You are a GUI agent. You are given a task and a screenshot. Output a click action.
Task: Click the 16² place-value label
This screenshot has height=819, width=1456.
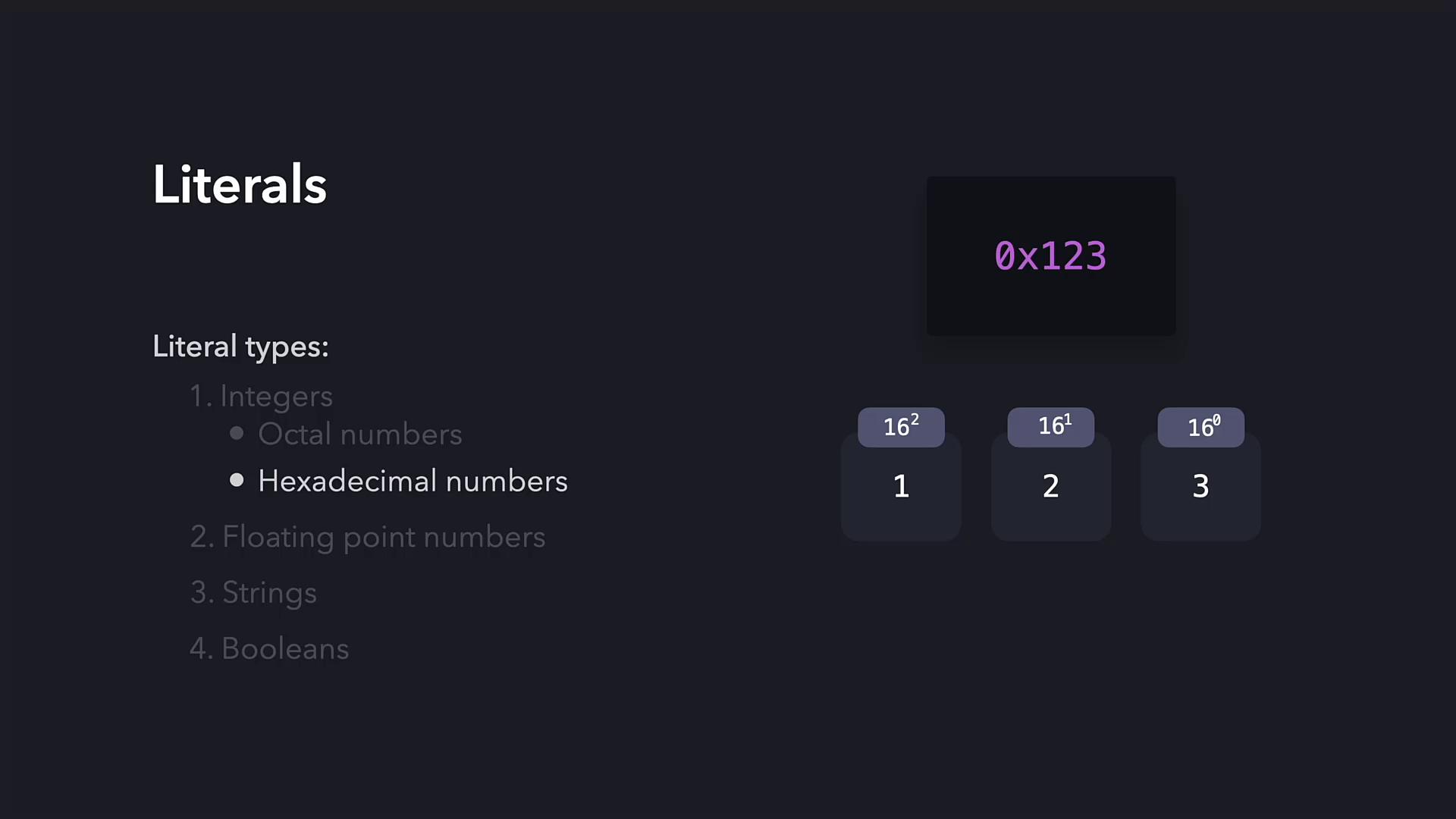click(901, 427)
